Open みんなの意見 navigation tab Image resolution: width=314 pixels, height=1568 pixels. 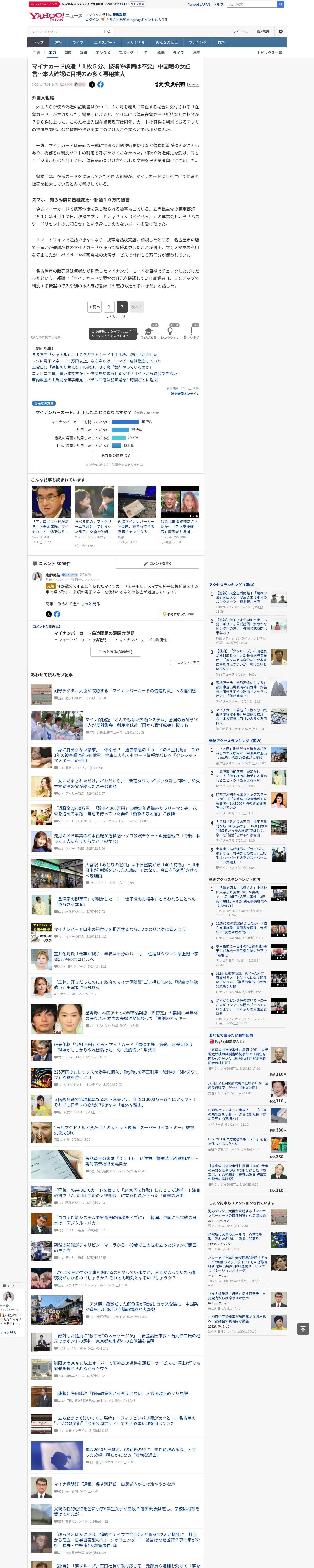tap(166, 43)
